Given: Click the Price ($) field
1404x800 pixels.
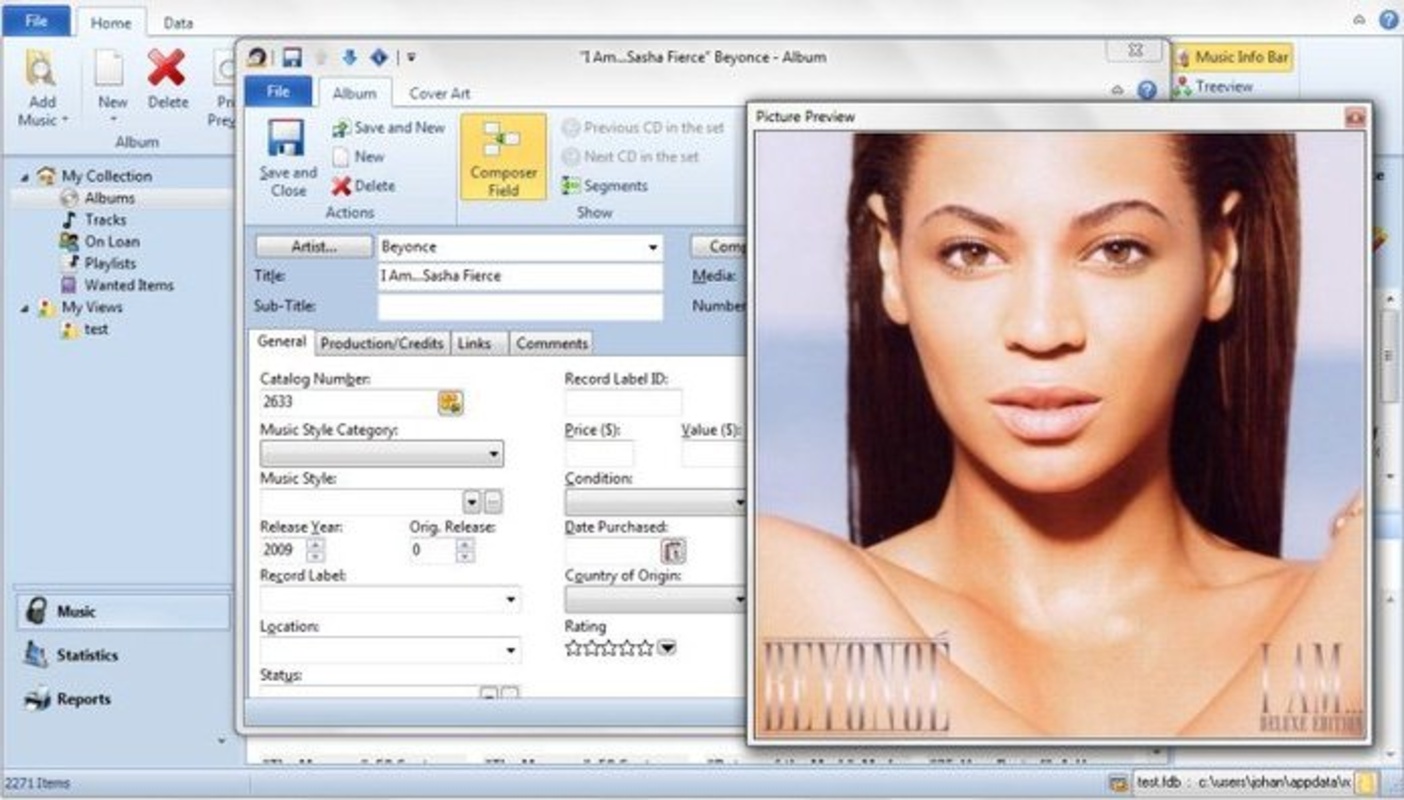Looking at the screenshot, I should pyautogui.click(x=599, y=454).
